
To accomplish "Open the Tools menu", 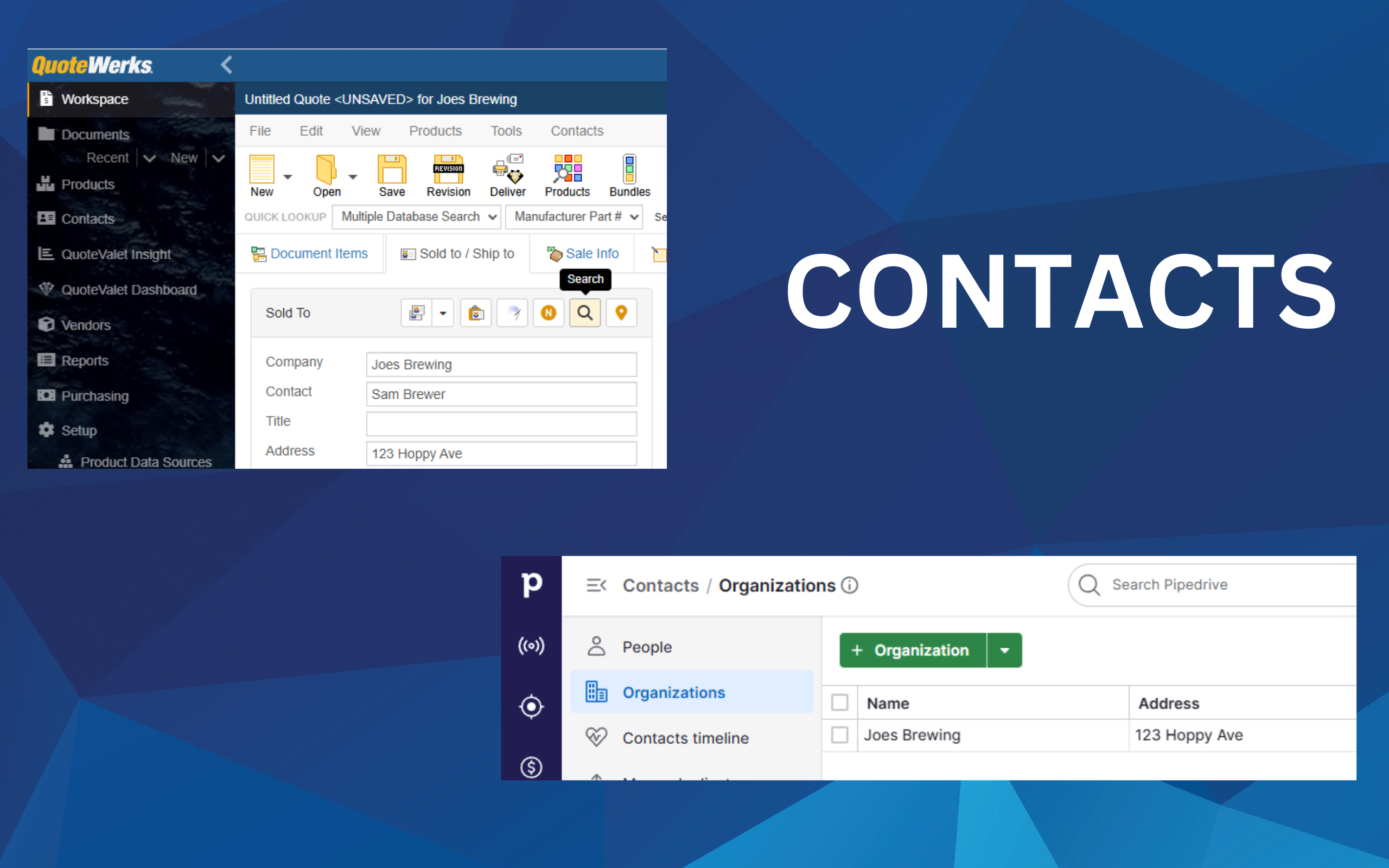I will click(x=506, y=131).
